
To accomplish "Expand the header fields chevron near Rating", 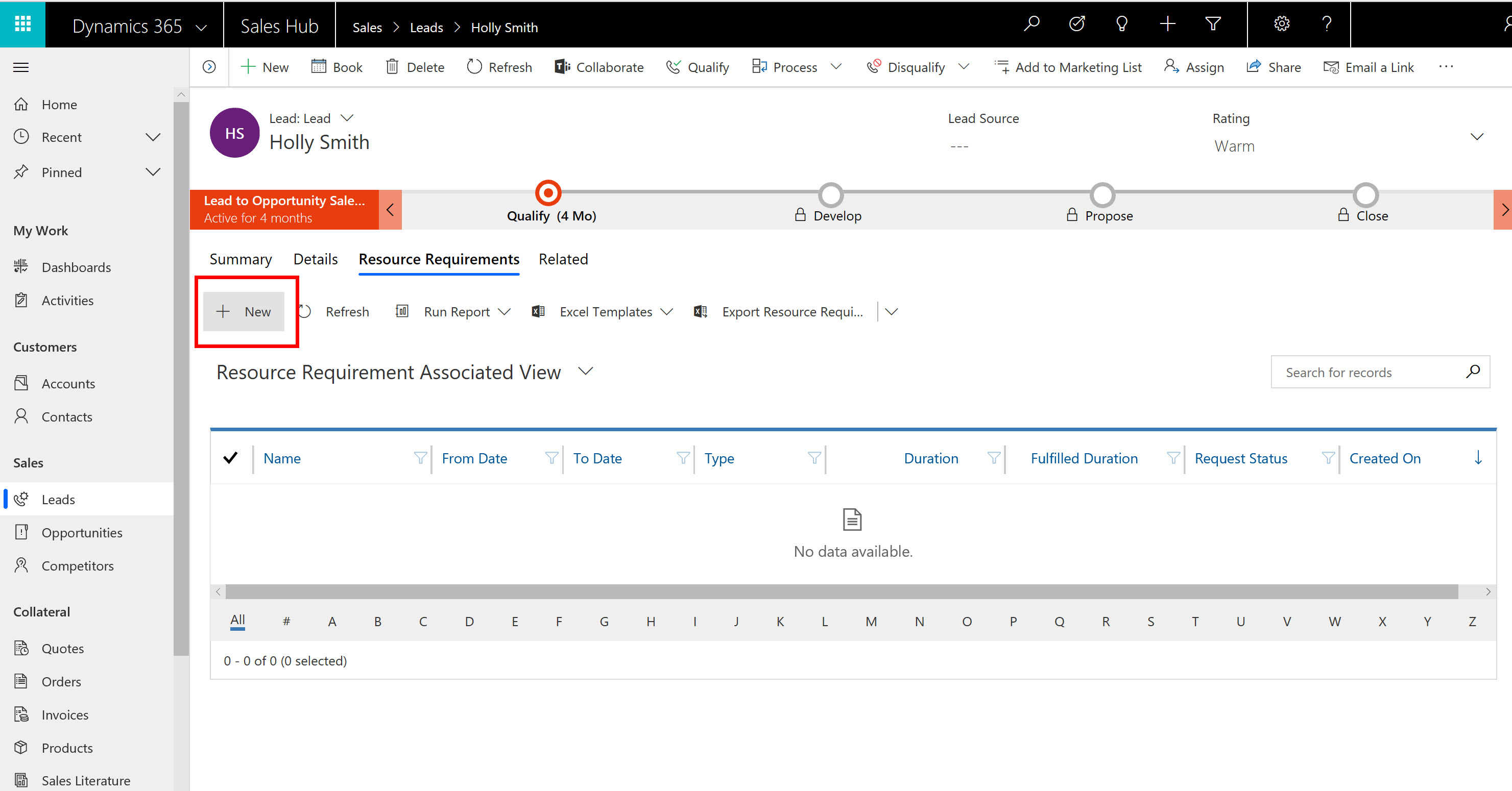I will tap(1477, 137).
